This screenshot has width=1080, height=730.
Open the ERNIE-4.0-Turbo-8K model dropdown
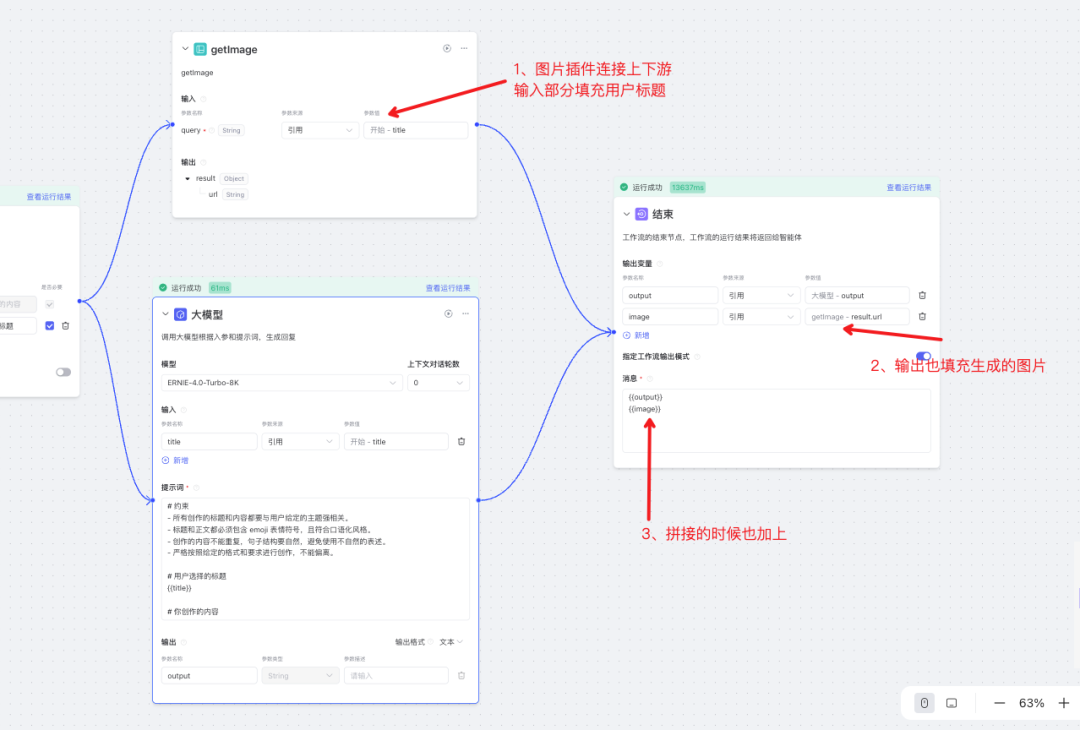pos(281,383)
